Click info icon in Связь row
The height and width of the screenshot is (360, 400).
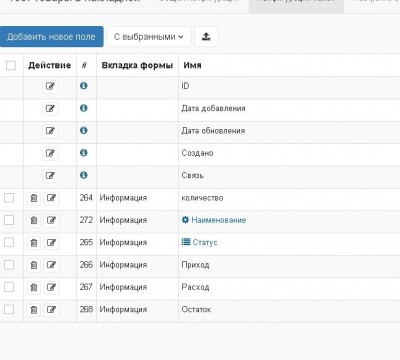[x=84, y=175]
